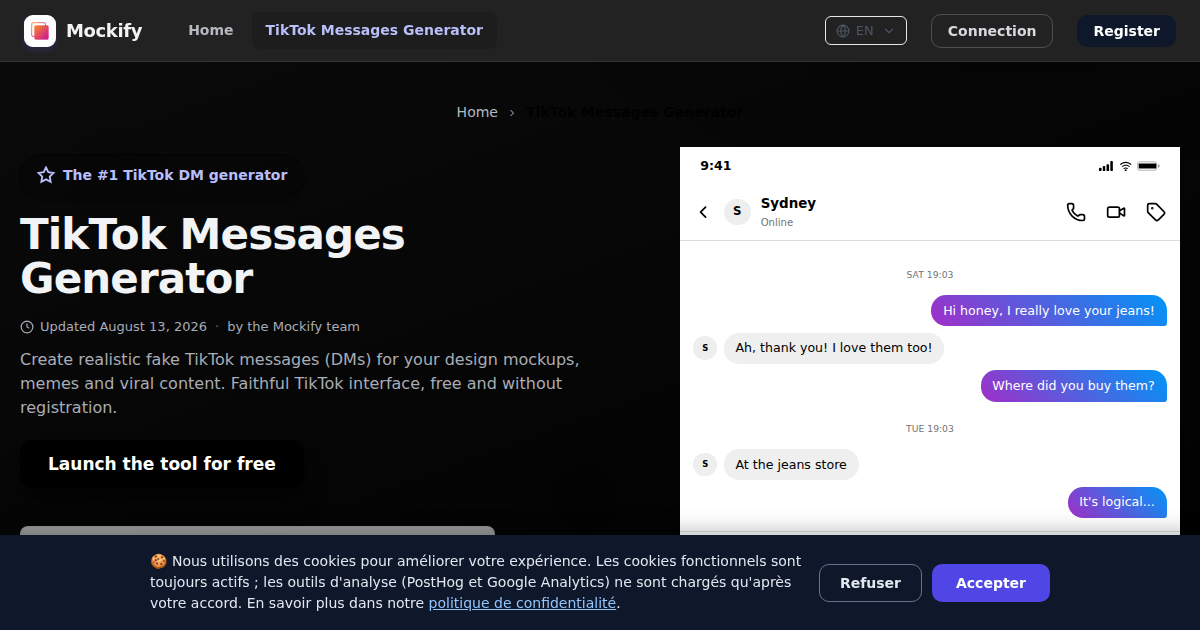Click Sydney's avatar in chat header
The image size is (1200, 630).
tap(737, 211)
